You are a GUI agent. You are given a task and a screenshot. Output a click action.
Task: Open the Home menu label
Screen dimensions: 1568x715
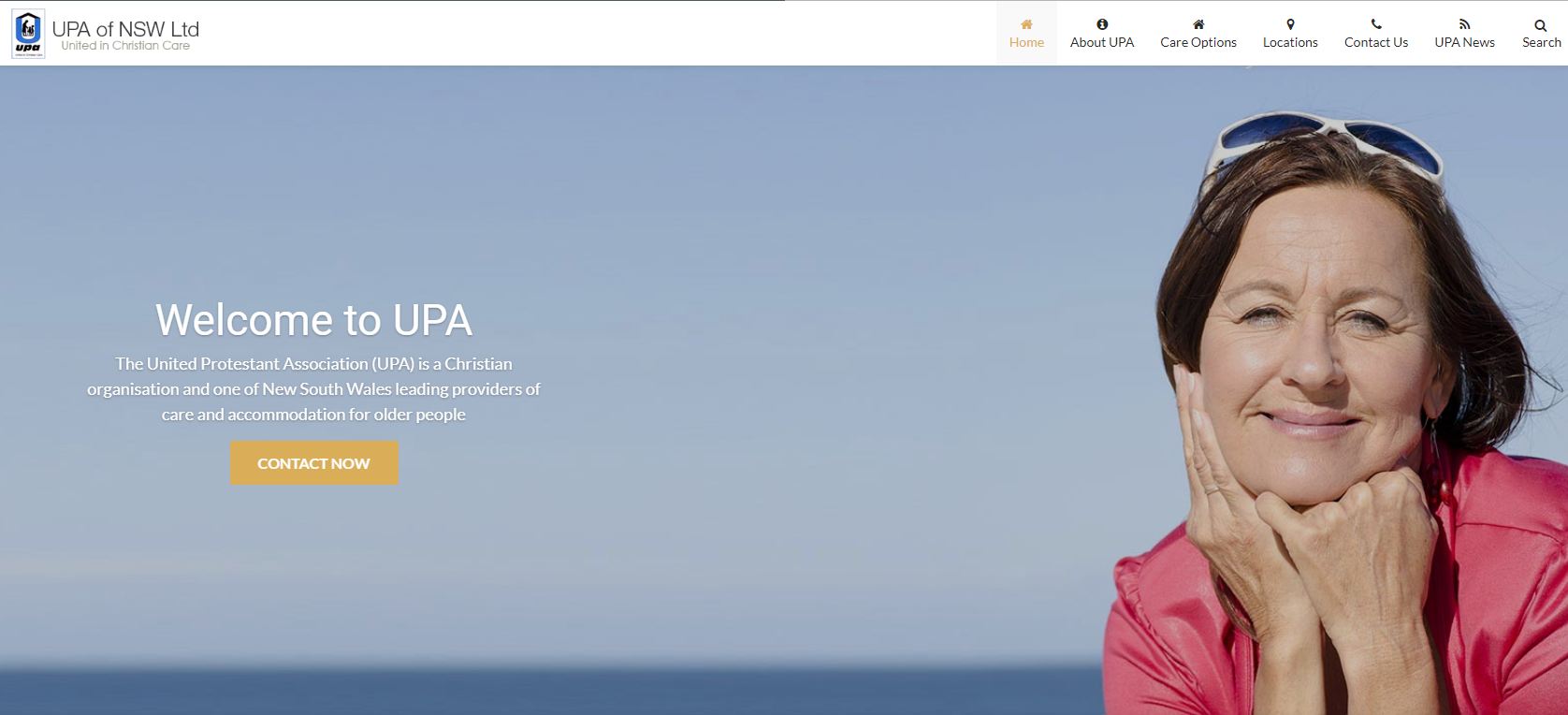point(1026,42)
